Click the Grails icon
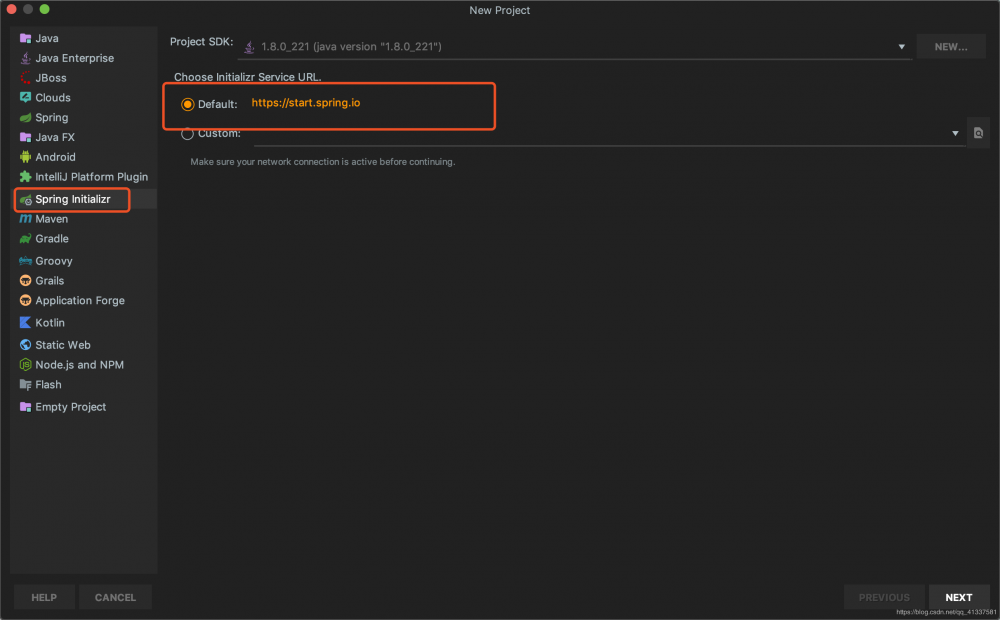Screen dimensions: 1000x620 pos(26,281)
